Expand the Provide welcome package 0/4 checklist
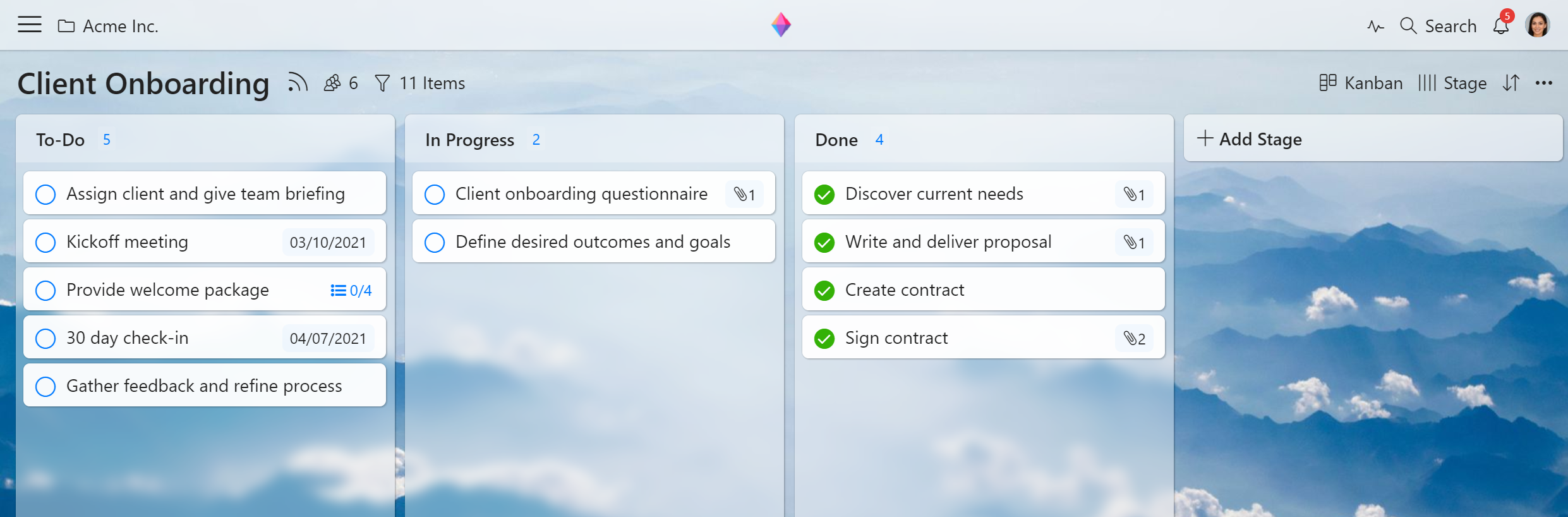 (351, 290)
